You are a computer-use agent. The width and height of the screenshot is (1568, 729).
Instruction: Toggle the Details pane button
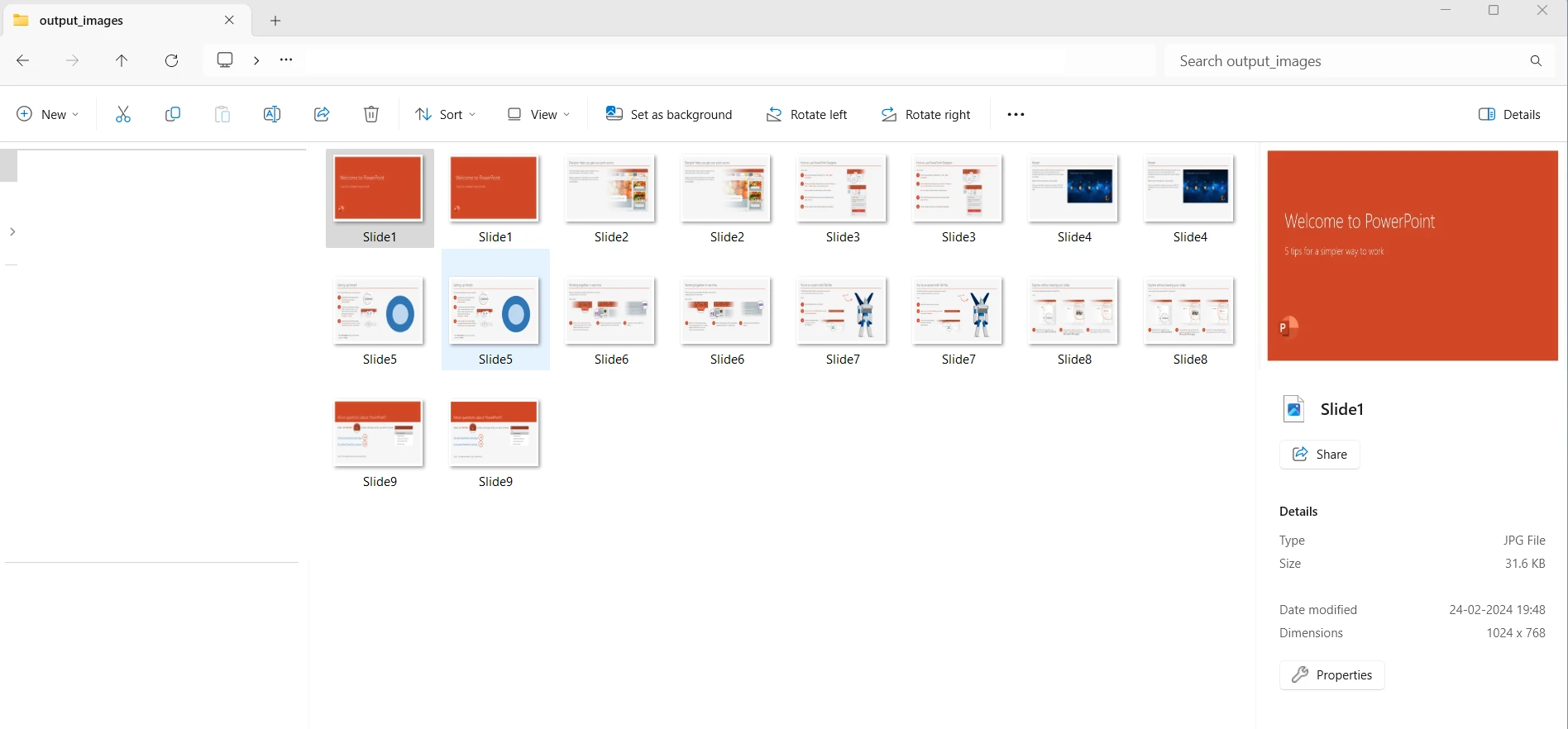coord(1509,114)
